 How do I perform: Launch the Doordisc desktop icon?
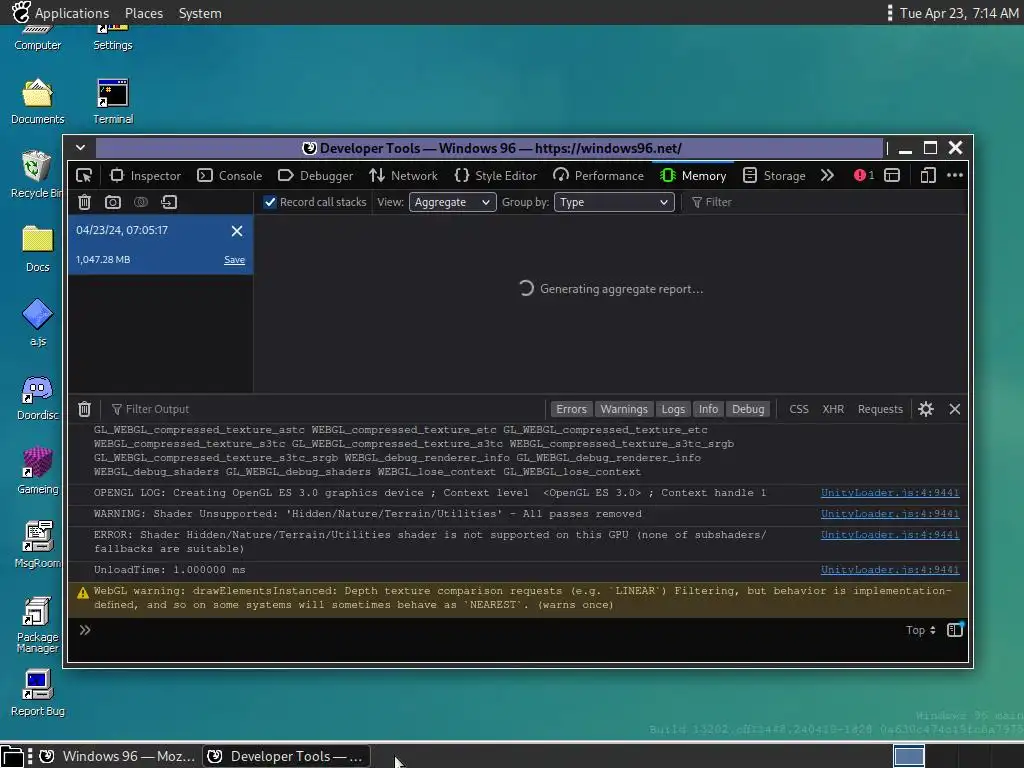point(37,397)
